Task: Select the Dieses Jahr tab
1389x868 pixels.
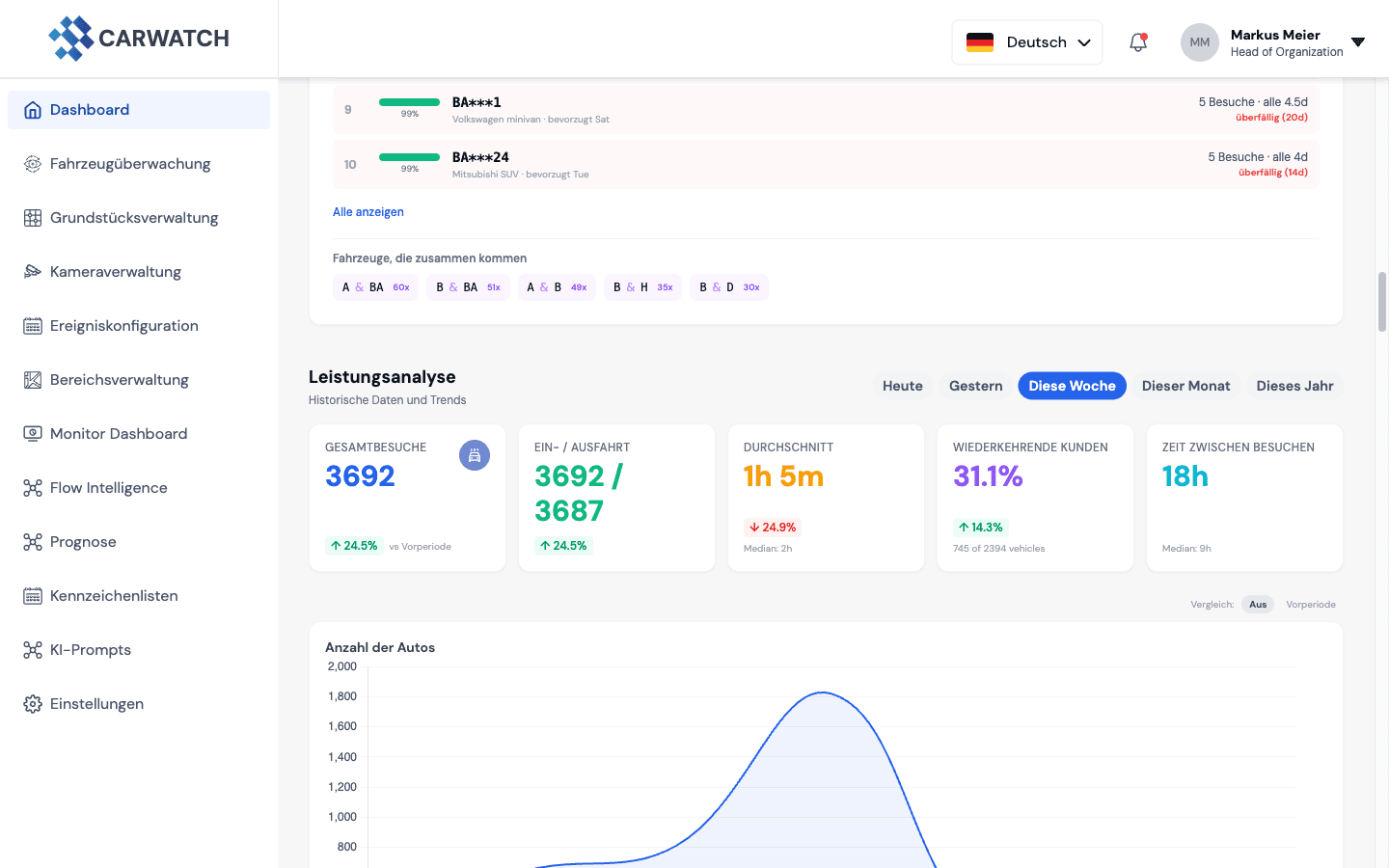Action: (x=1294, y=385)
